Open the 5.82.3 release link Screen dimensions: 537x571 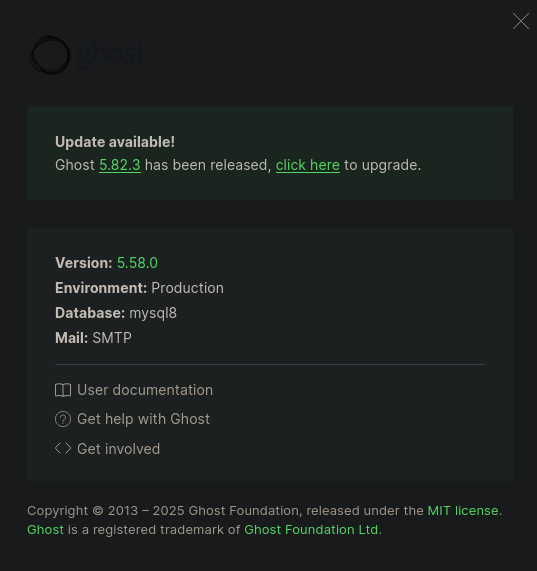pos(120,165)
